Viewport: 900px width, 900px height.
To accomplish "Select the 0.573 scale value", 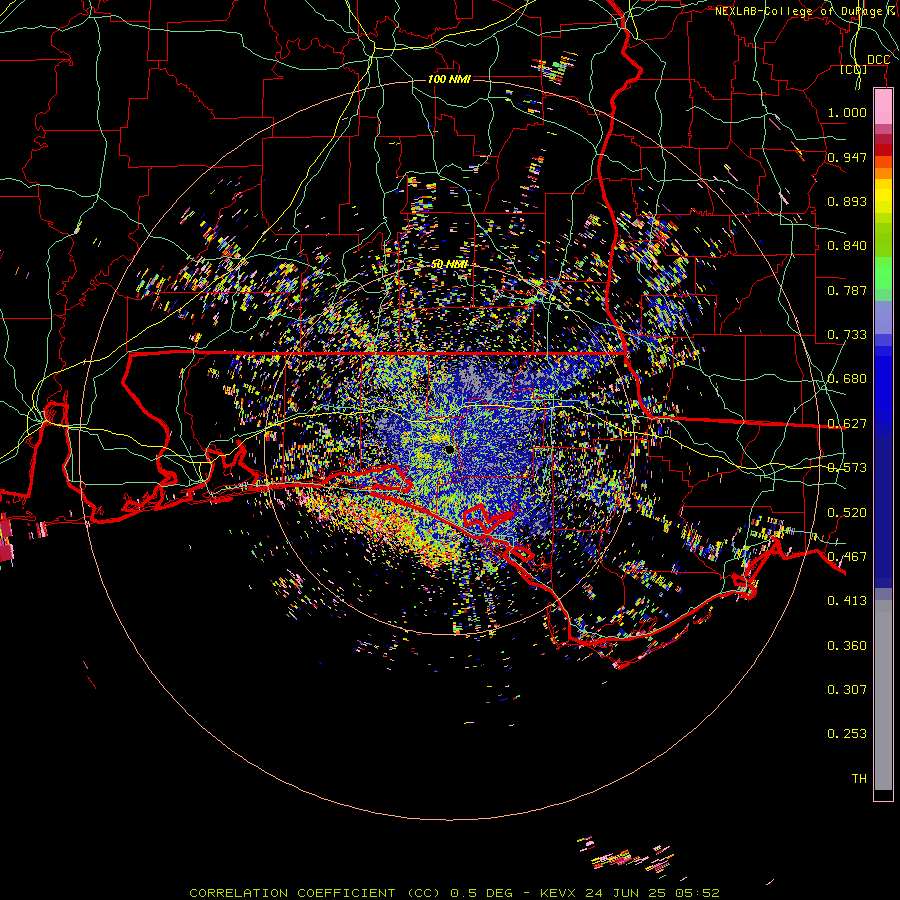I will (847, 467).
